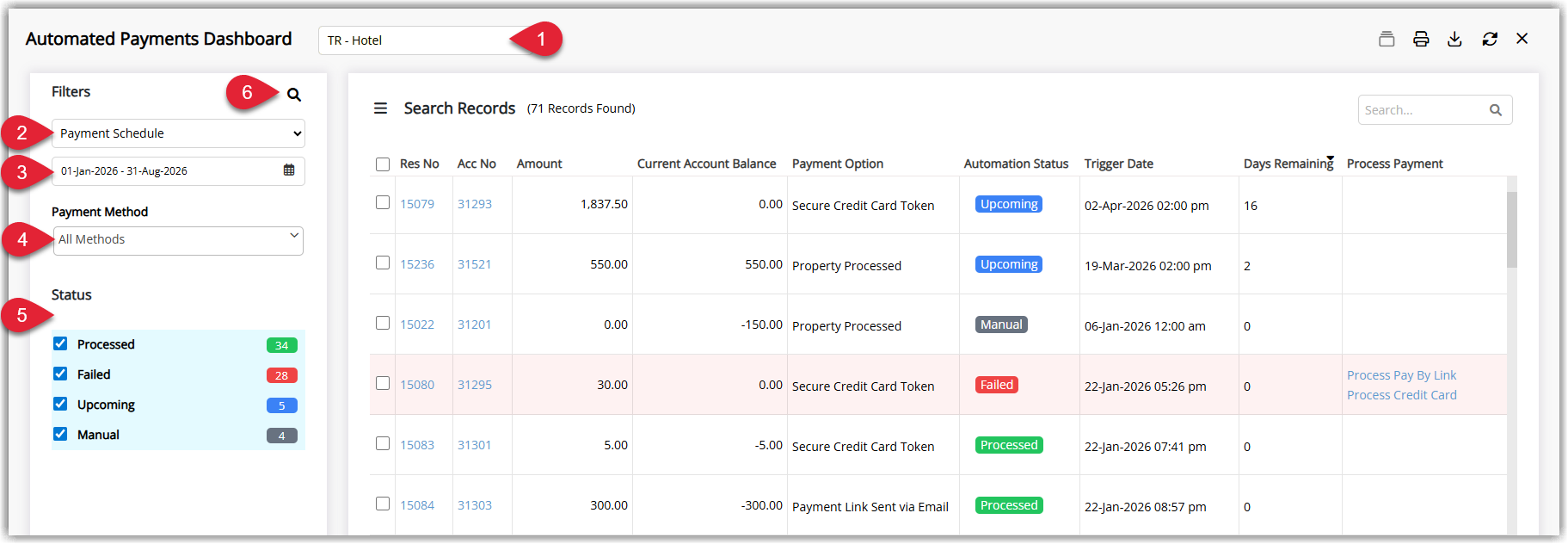Uncheck the Manual status filter
Screen dimensions: 1568x544
(x=60, y=434)
